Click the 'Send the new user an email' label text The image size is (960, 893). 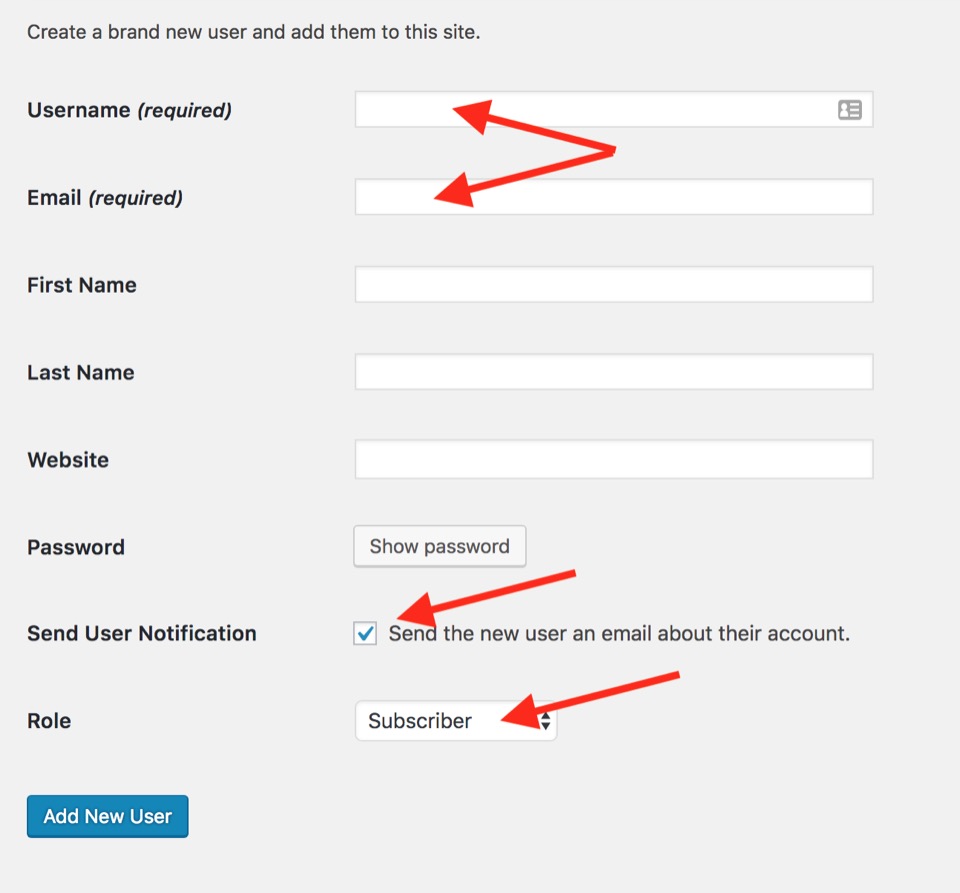[619, 633]
